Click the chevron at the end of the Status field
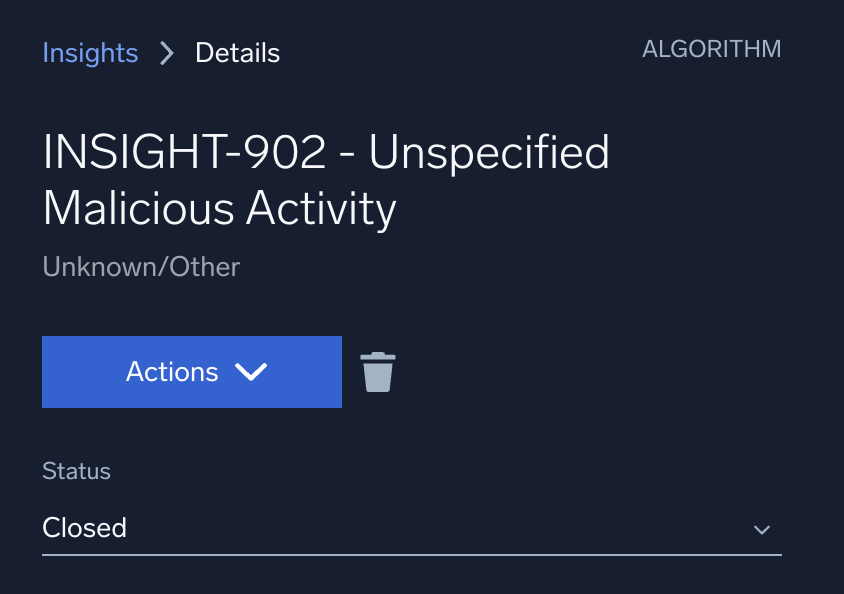The width and height of the screenshot is (844, 594). 761,530
